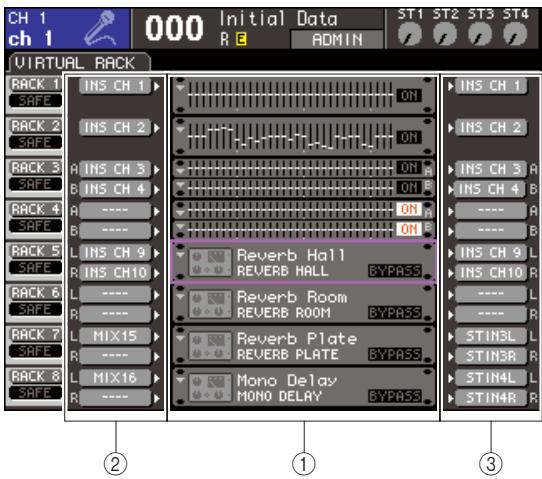Toggle SAFE for Rack 1
The image size is (542, 479).
[x=35, y=101]
